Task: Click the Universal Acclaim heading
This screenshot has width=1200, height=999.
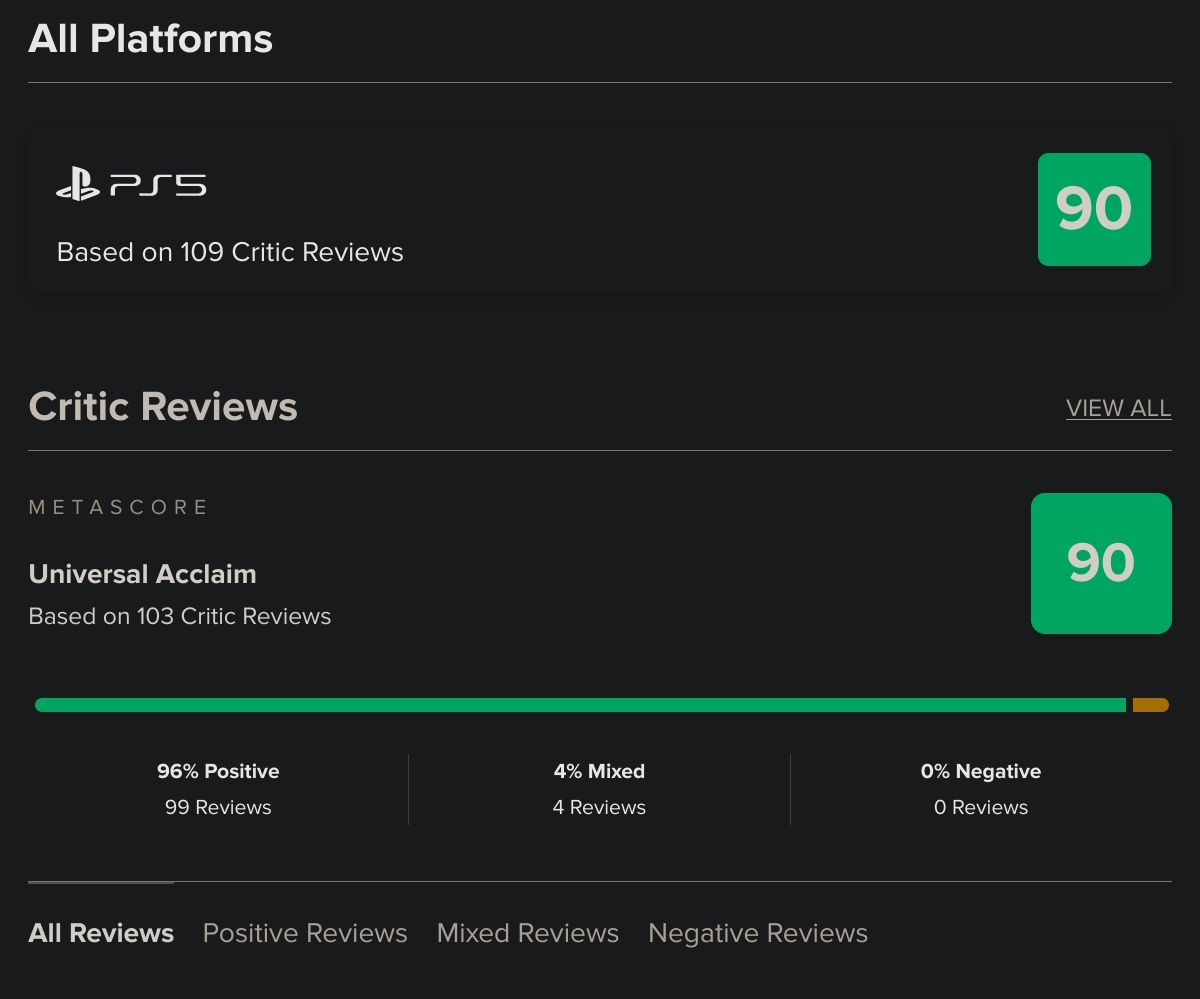Action: click(142, 574)
